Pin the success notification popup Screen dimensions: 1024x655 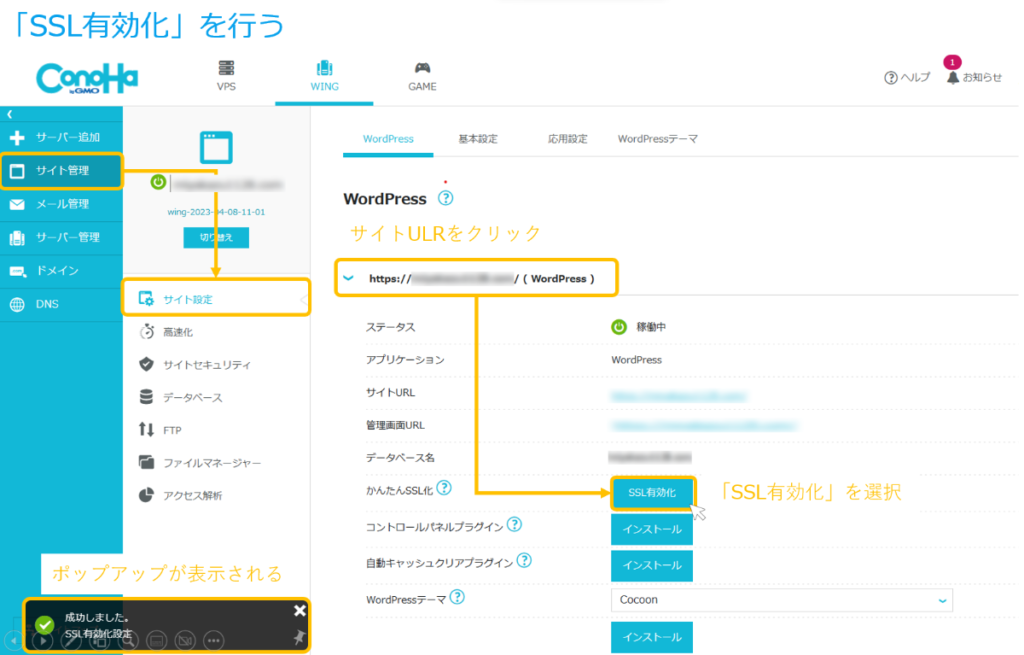tap(300, 637)
